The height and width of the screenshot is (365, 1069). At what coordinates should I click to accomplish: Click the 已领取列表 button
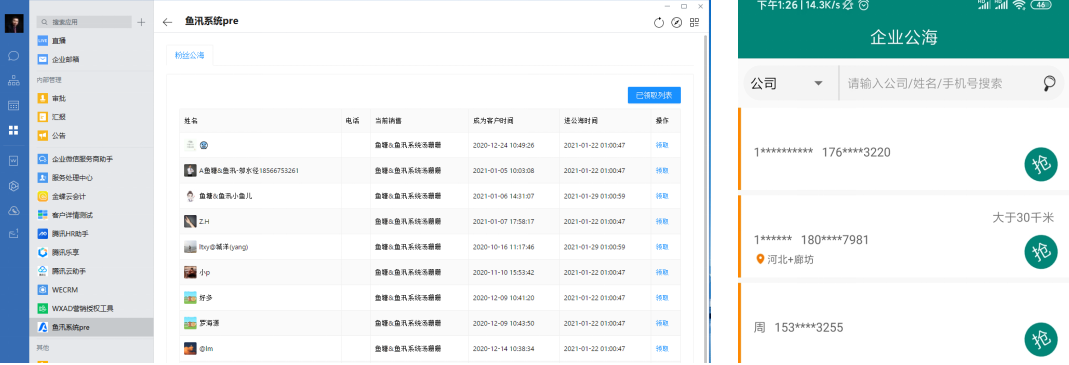click(x=654, y=96)
